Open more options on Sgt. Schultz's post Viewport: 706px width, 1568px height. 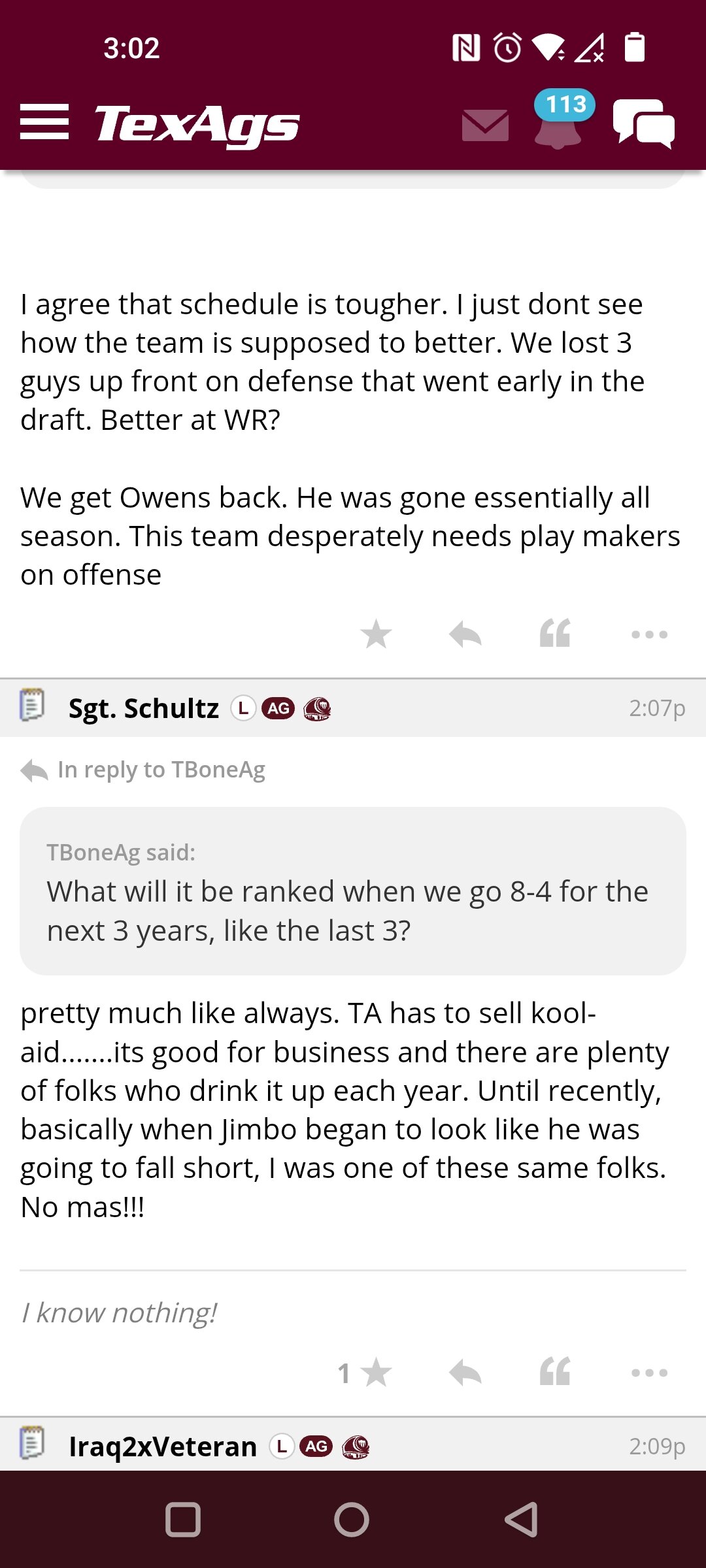click(x=649, y=1373)
